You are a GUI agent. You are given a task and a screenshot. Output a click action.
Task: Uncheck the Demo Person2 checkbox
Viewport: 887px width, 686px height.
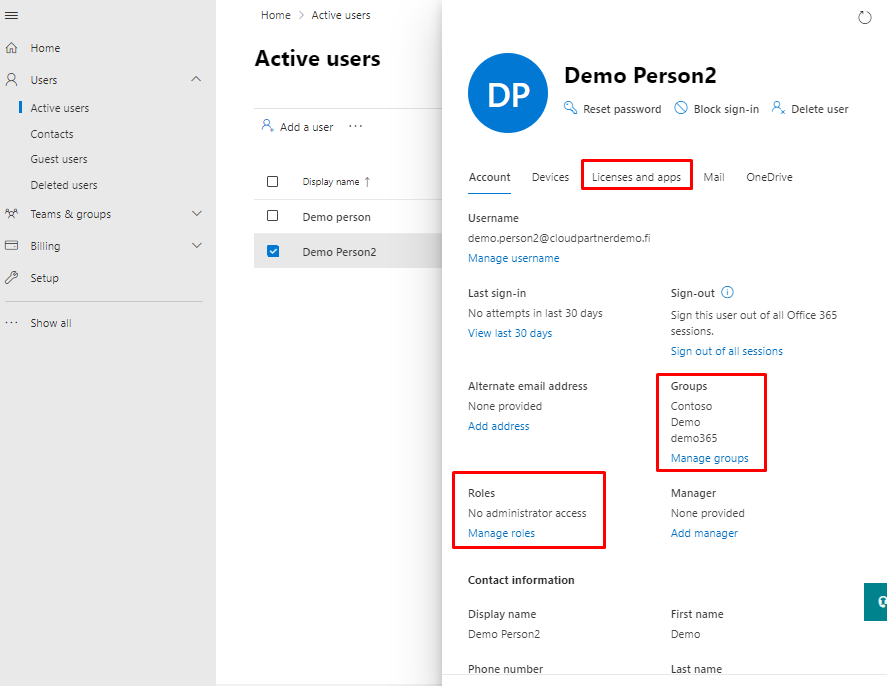pos(273,252)
